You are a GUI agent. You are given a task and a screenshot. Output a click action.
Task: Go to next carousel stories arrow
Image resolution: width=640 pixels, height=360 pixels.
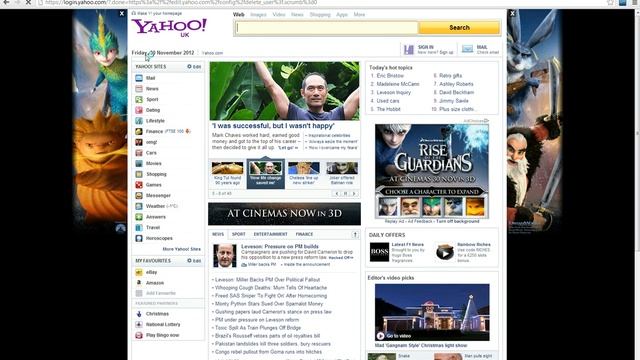(x=354, y=193)
